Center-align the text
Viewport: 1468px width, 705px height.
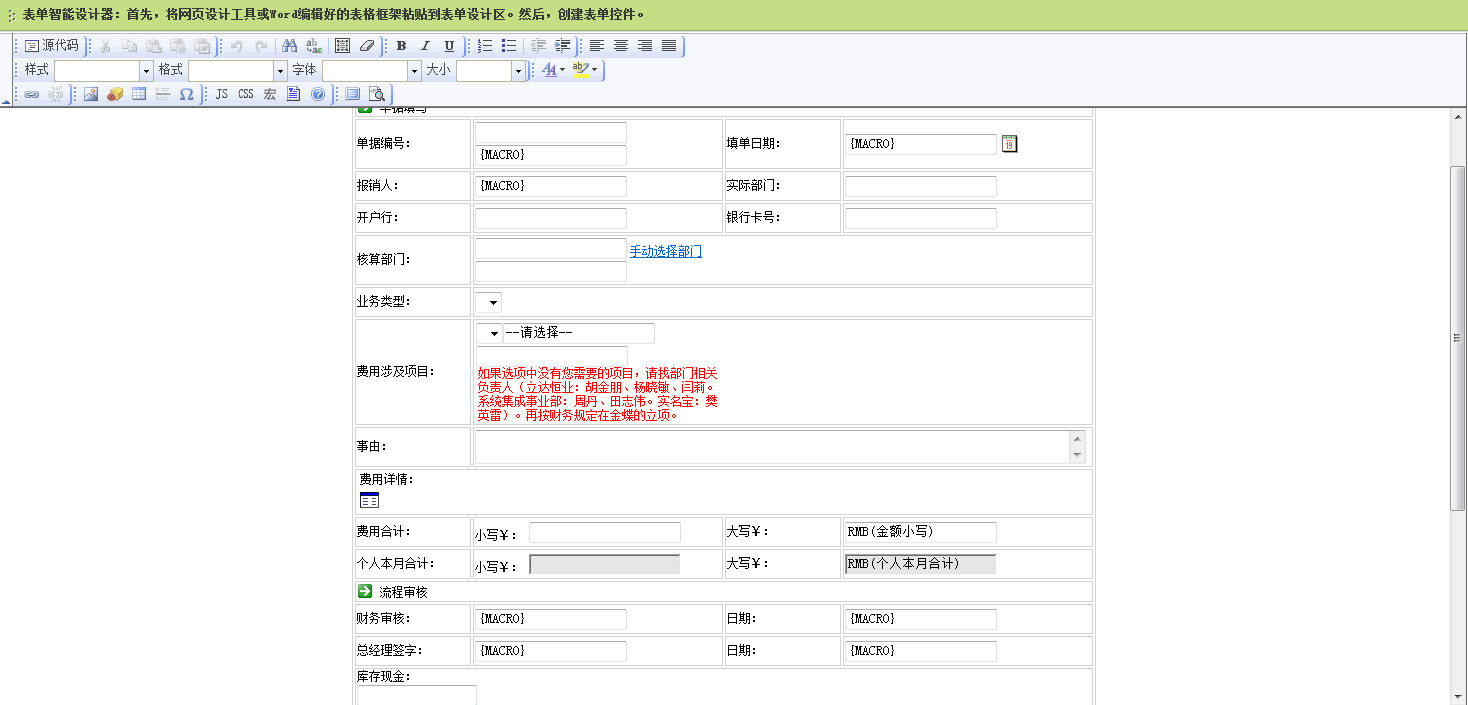tap(621, 46)
